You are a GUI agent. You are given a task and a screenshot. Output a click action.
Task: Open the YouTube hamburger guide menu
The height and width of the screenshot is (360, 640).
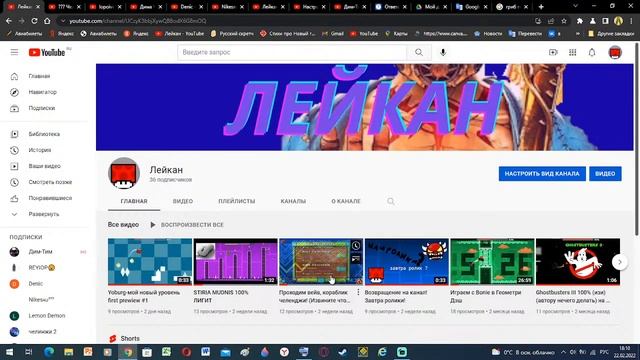pos(14,52)
